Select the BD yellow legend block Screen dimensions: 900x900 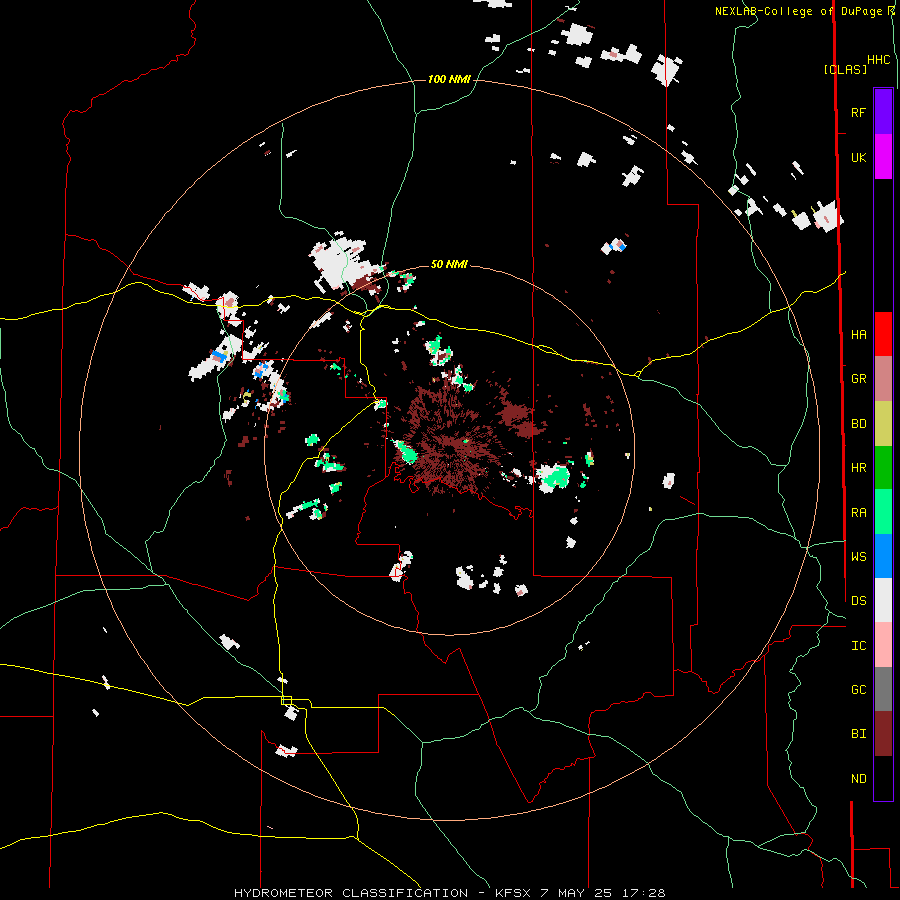883,424
